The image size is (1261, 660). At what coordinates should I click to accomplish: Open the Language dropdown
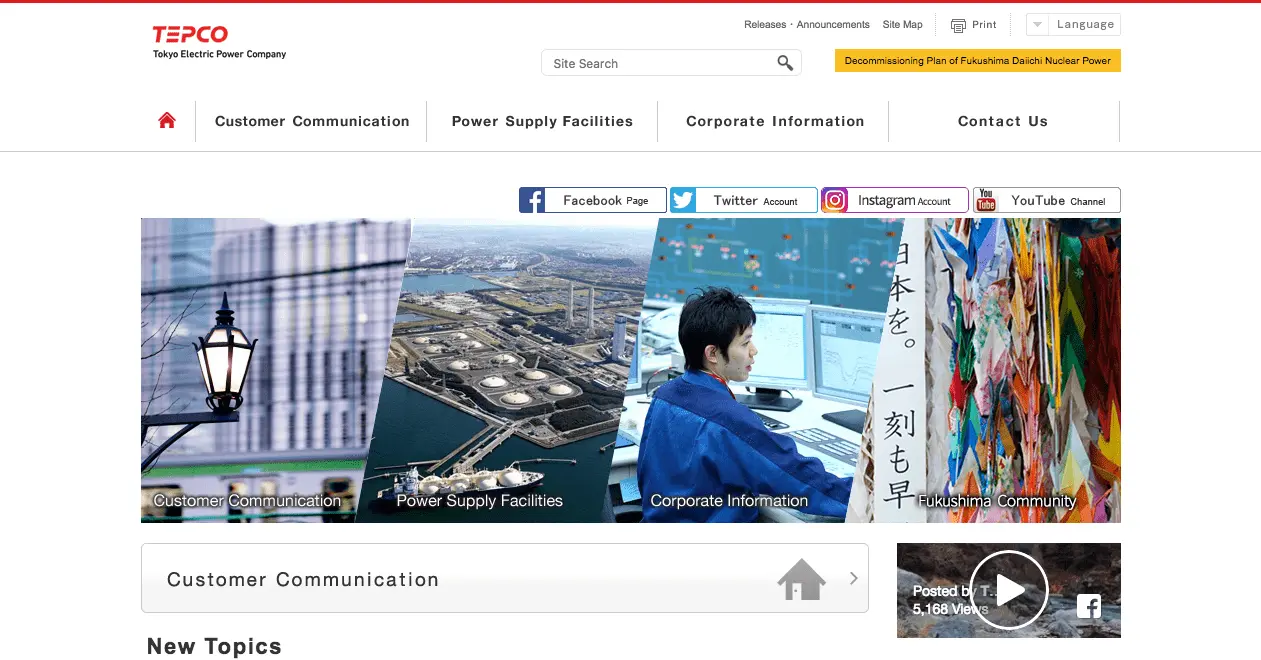1074,25
